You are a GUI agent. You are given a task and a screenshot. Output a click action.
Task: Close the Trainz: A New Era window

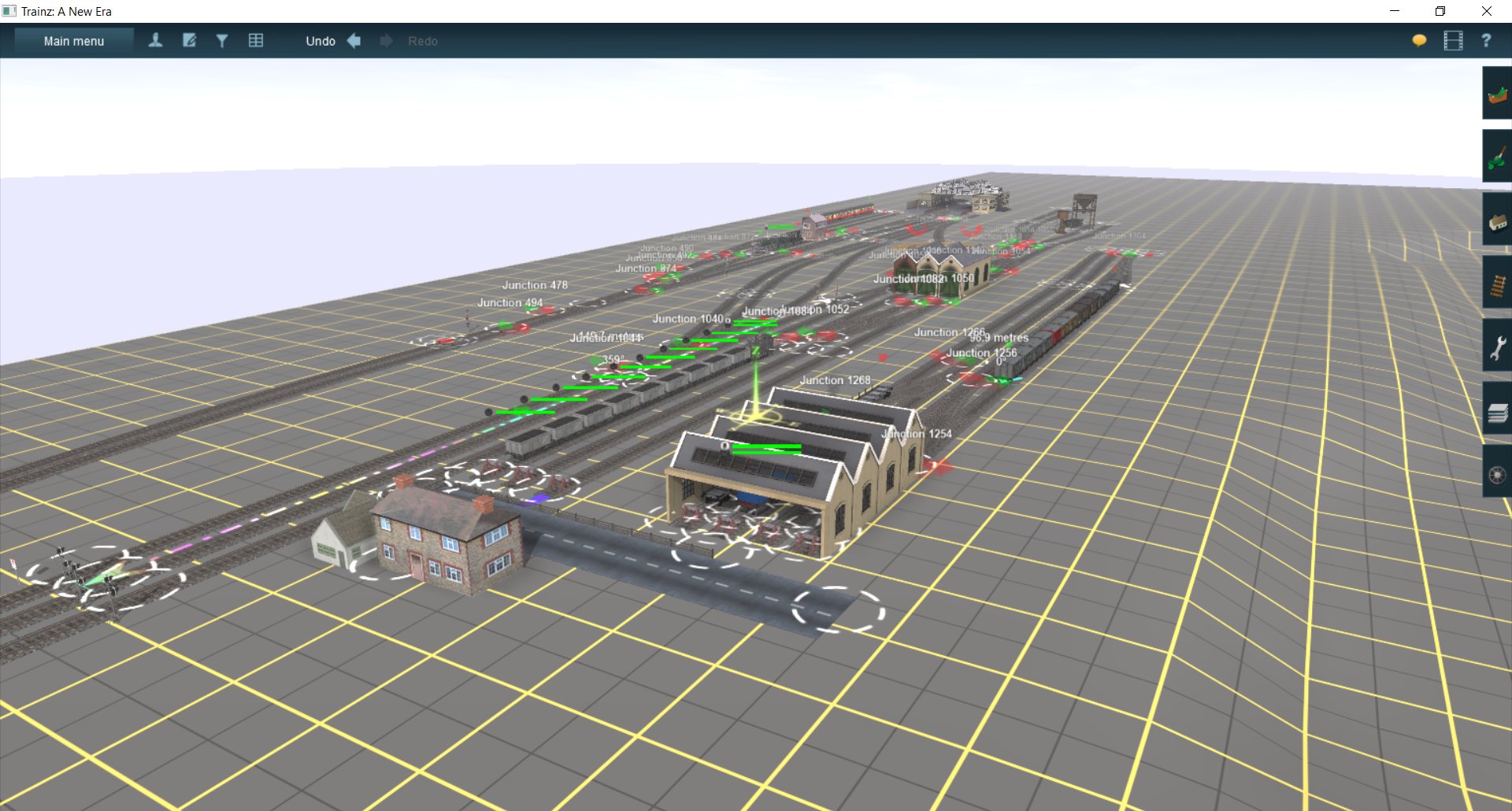[1487, 11]
